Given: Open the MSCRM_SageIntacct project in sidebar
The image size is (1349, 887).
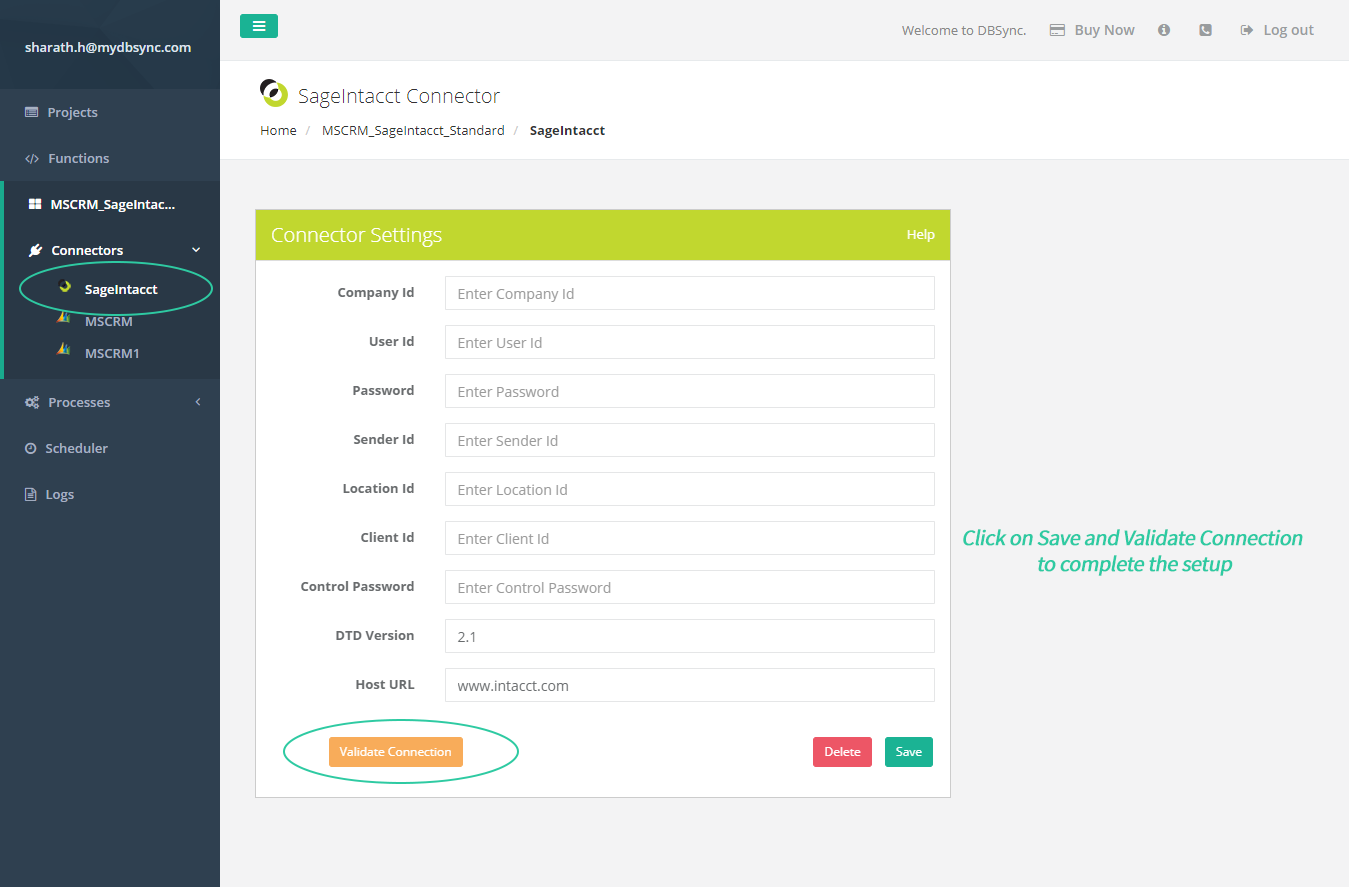Looking at the screenshot, I should coord(112,204).
